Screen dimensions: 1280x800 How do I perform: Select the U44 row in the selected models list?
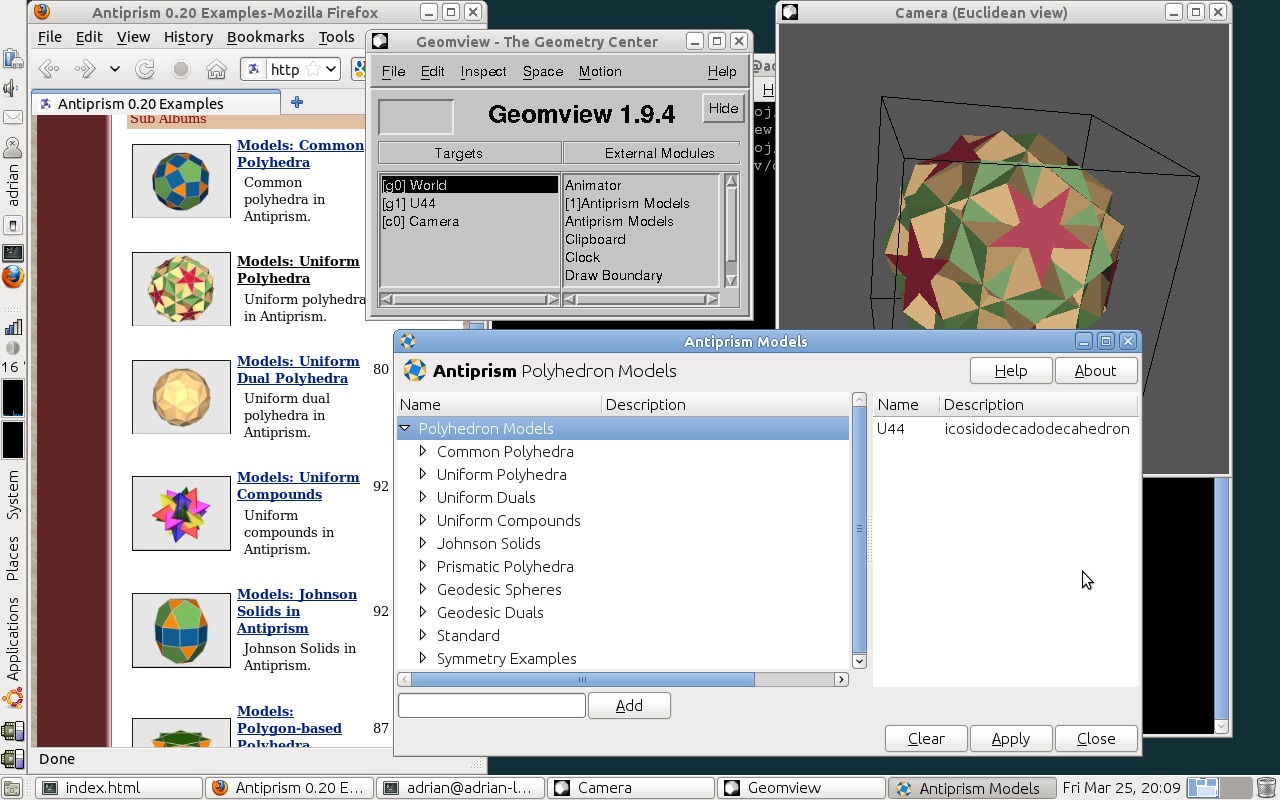pyautogui.click(x=1005, y=428)
